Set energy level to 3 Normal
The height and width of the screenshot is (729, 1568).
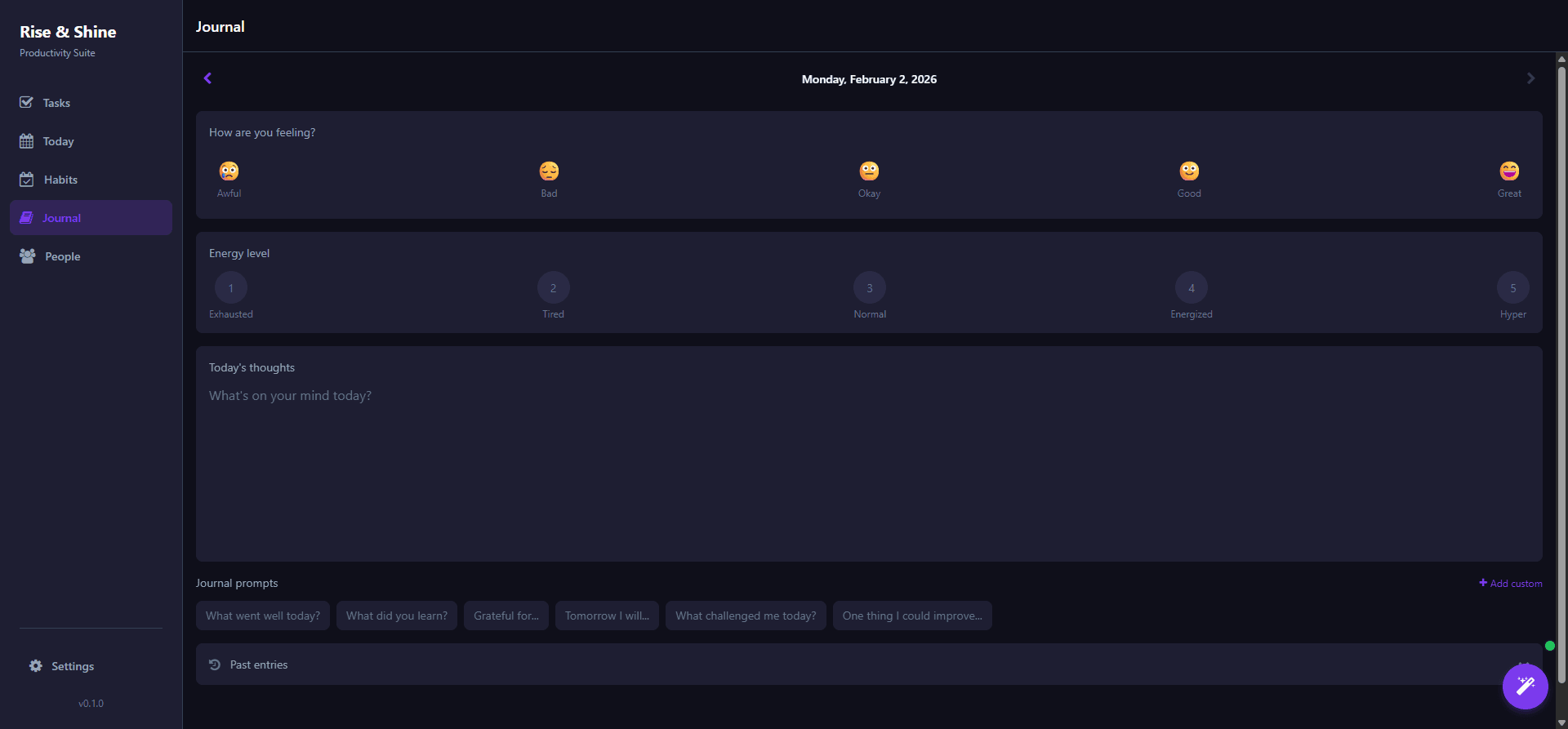pos(870,288)
